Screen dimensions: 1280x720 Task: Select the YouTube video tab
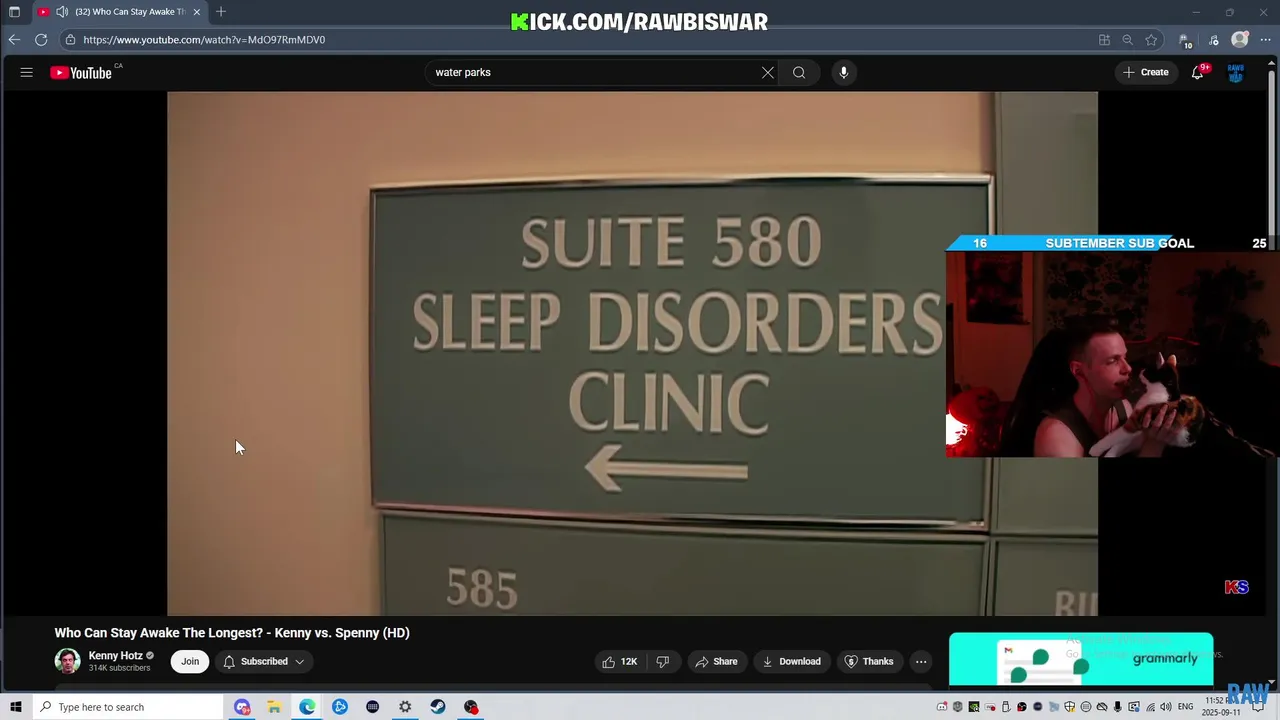[119, 12]
